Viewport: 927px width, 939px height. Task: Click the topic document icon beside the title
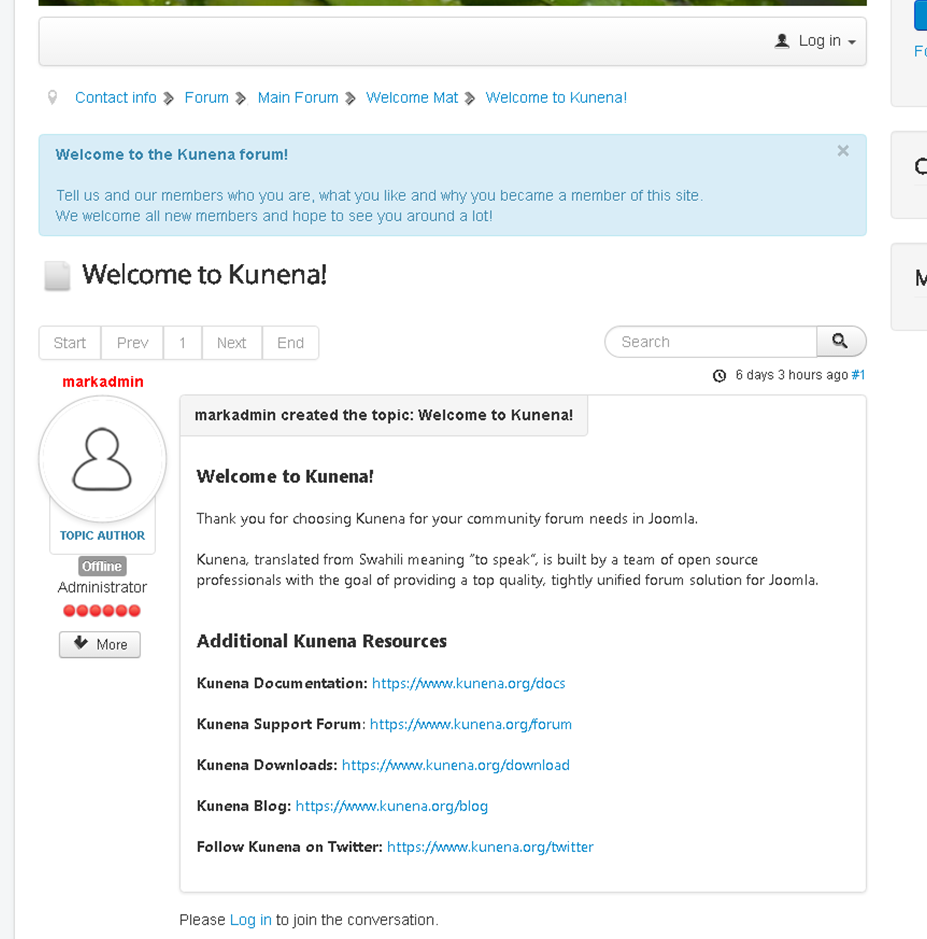coord(58,276)
